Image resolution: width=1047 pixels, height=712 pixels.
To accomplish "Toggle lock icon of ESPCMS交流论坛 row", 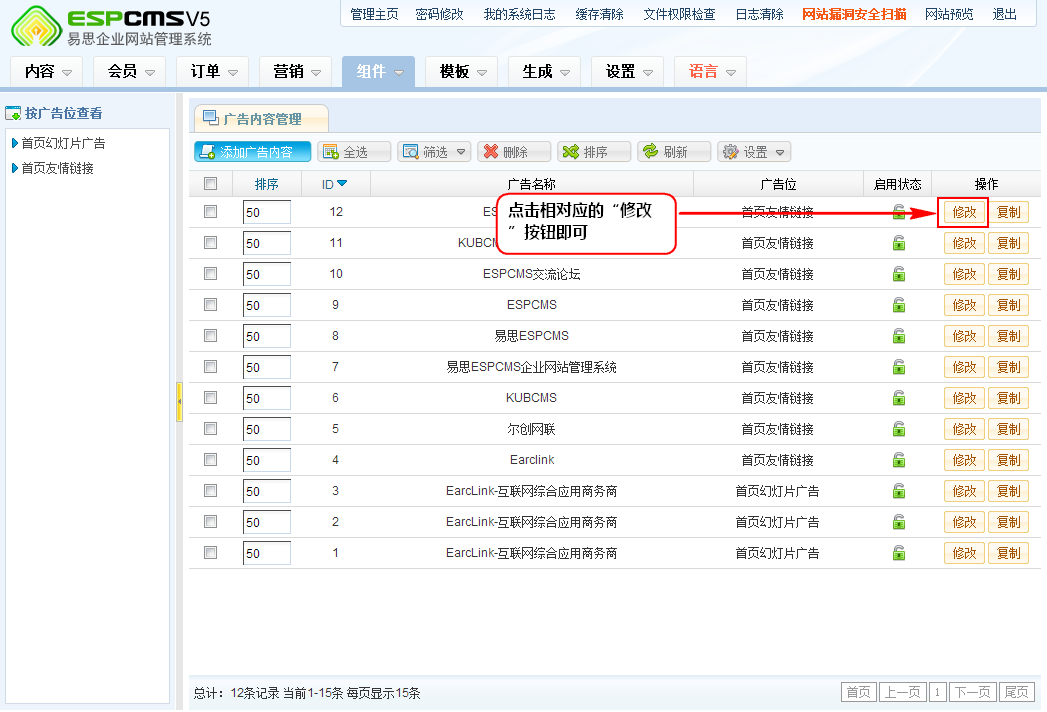I will [x=899, y=274].
